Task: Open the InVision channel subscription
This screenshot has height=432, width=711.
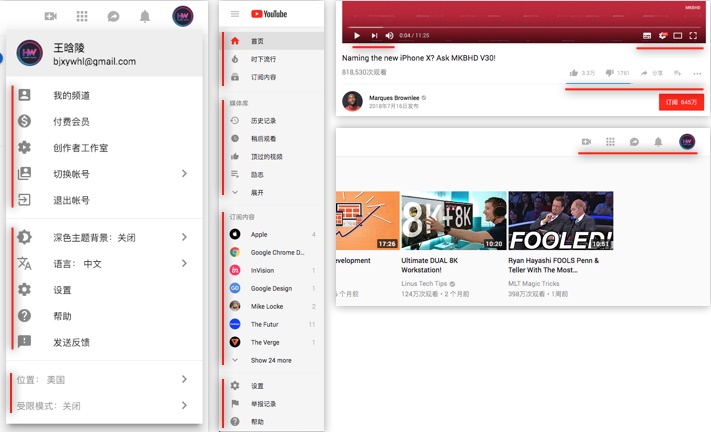Action: tap(273, 270)
